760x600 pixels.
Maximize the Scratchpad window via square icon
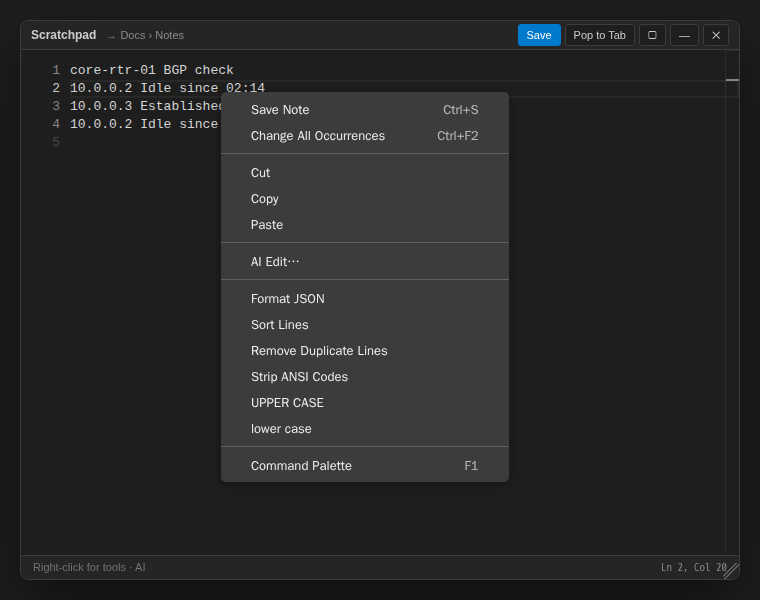coord(652,35)
